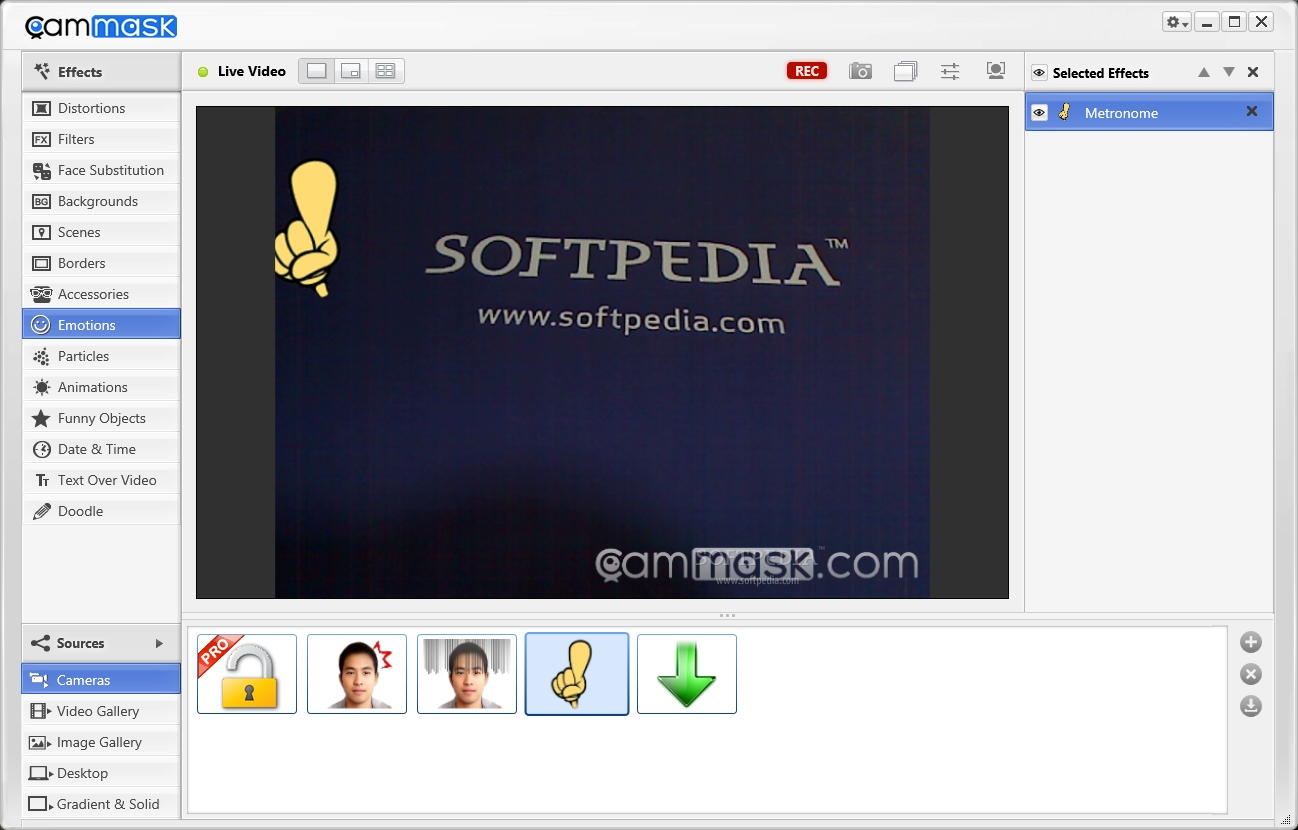This screenshot has height=830, width=1298.
Task: Open video adjustment sliders icon
Action: pyautogui.click(x=950, y=71)
